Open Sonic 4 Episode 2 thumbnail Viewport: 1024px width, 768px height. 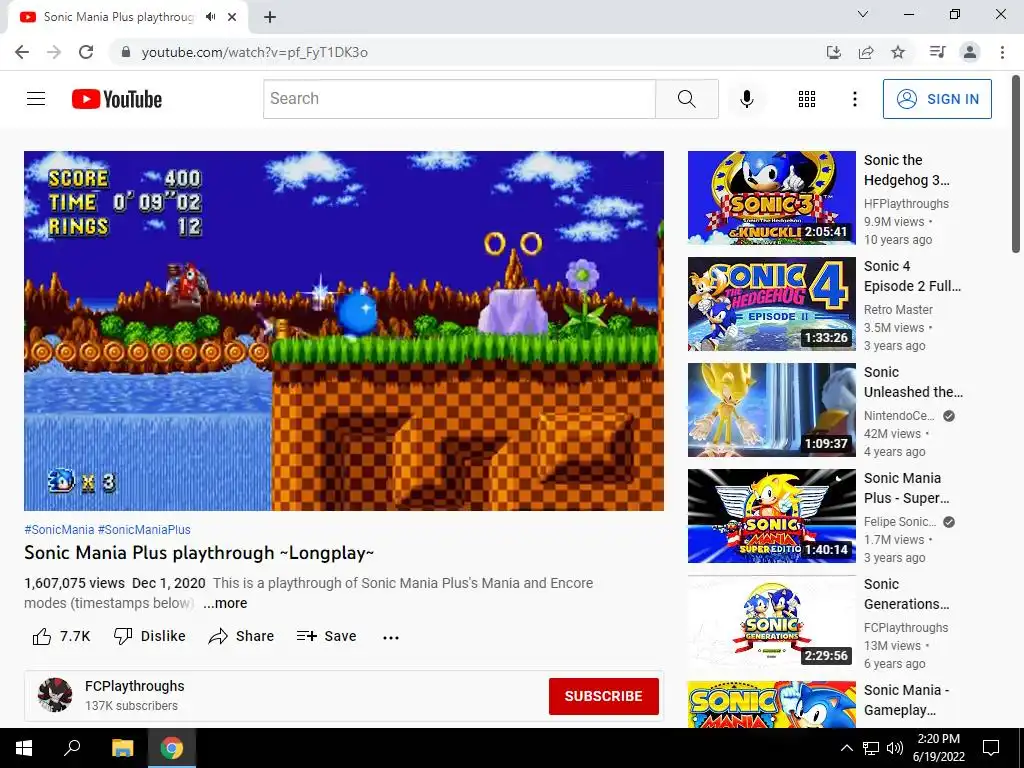pyautogui.click(x=771, y=304)
